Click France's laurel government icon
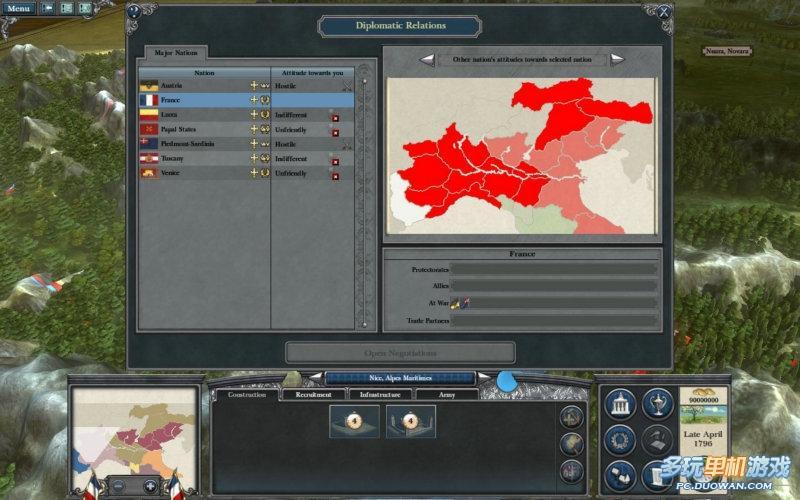The height and width of the screenshot is (500, 800). click(x=265, y=100)
